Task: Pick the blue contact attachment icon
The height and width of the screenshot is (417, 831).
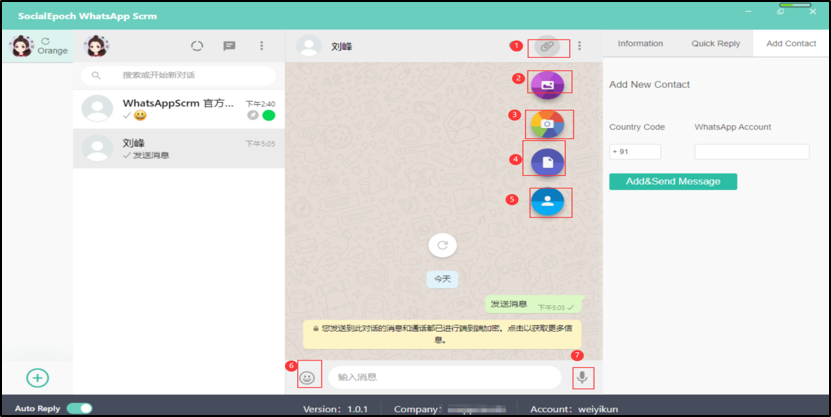Action: click(547, 201)
